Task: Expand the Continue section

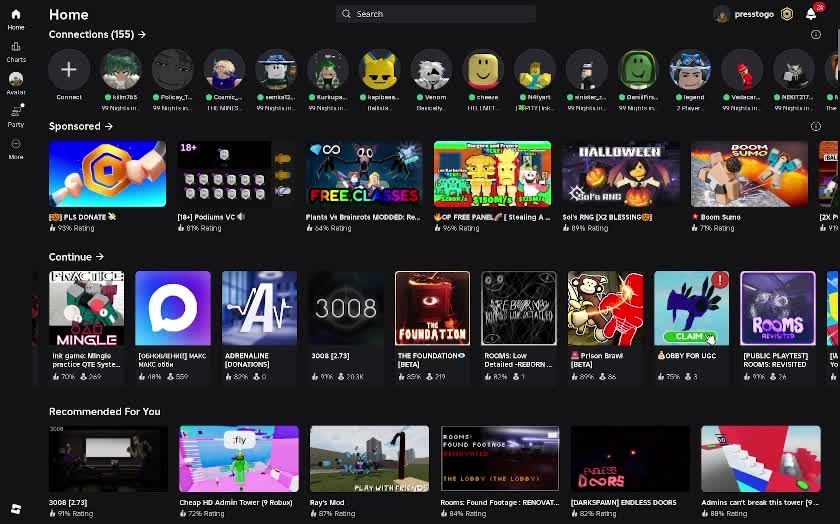Action: point(77,257)
